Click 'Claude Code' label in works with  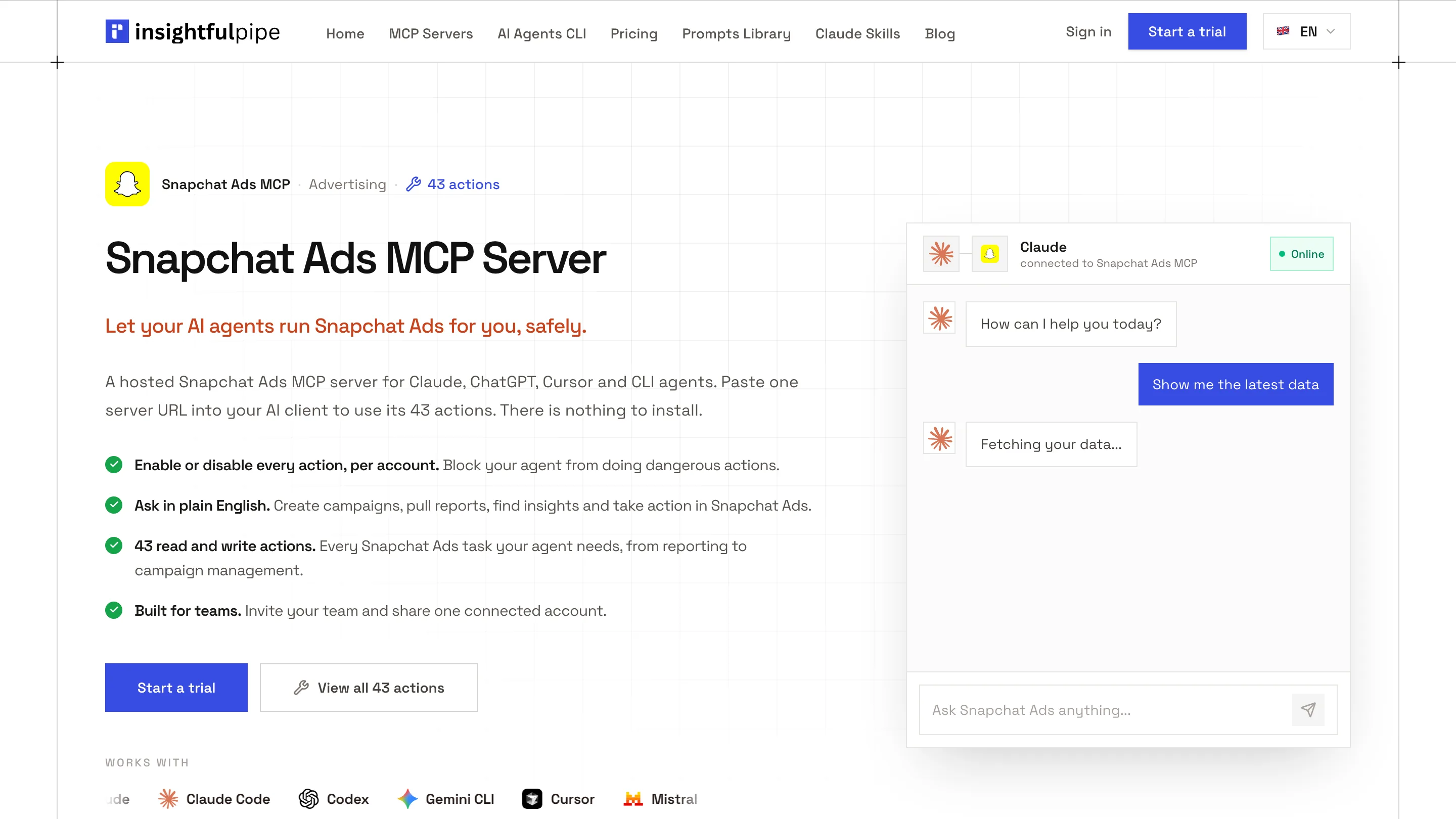(228, 799)
